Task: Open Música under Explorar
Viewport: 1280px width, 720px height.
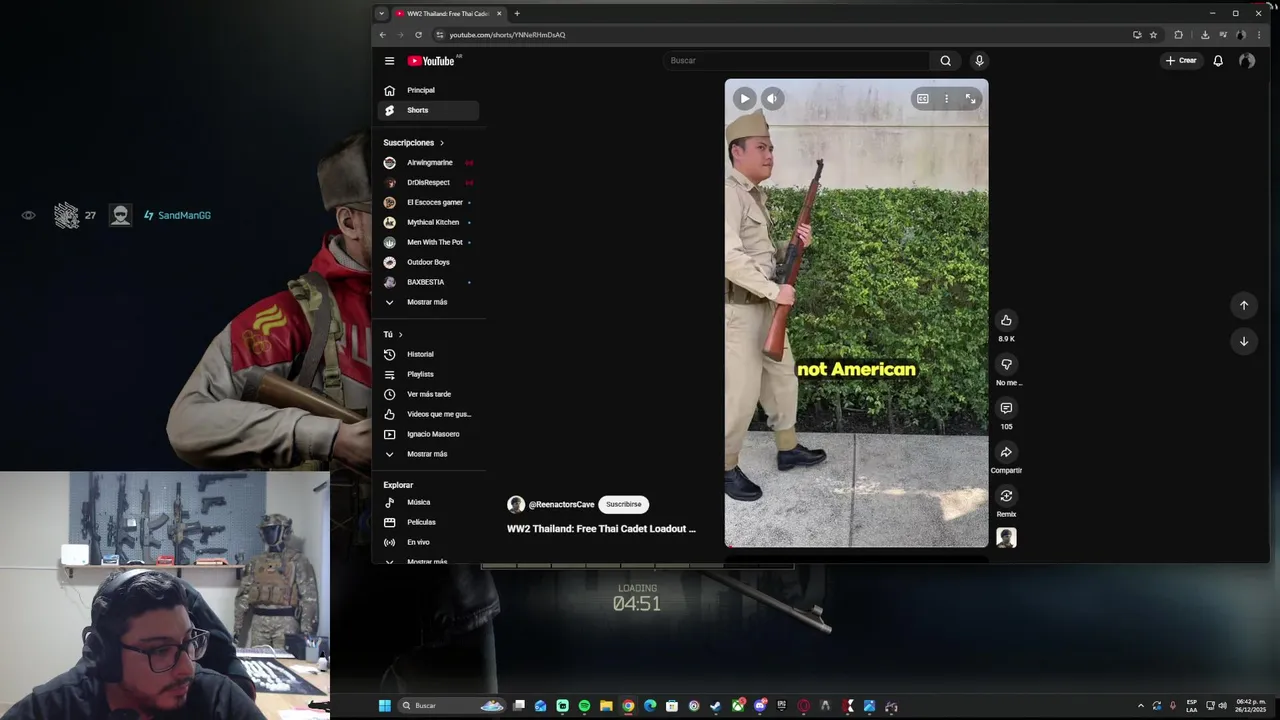Action: [428, 502]
